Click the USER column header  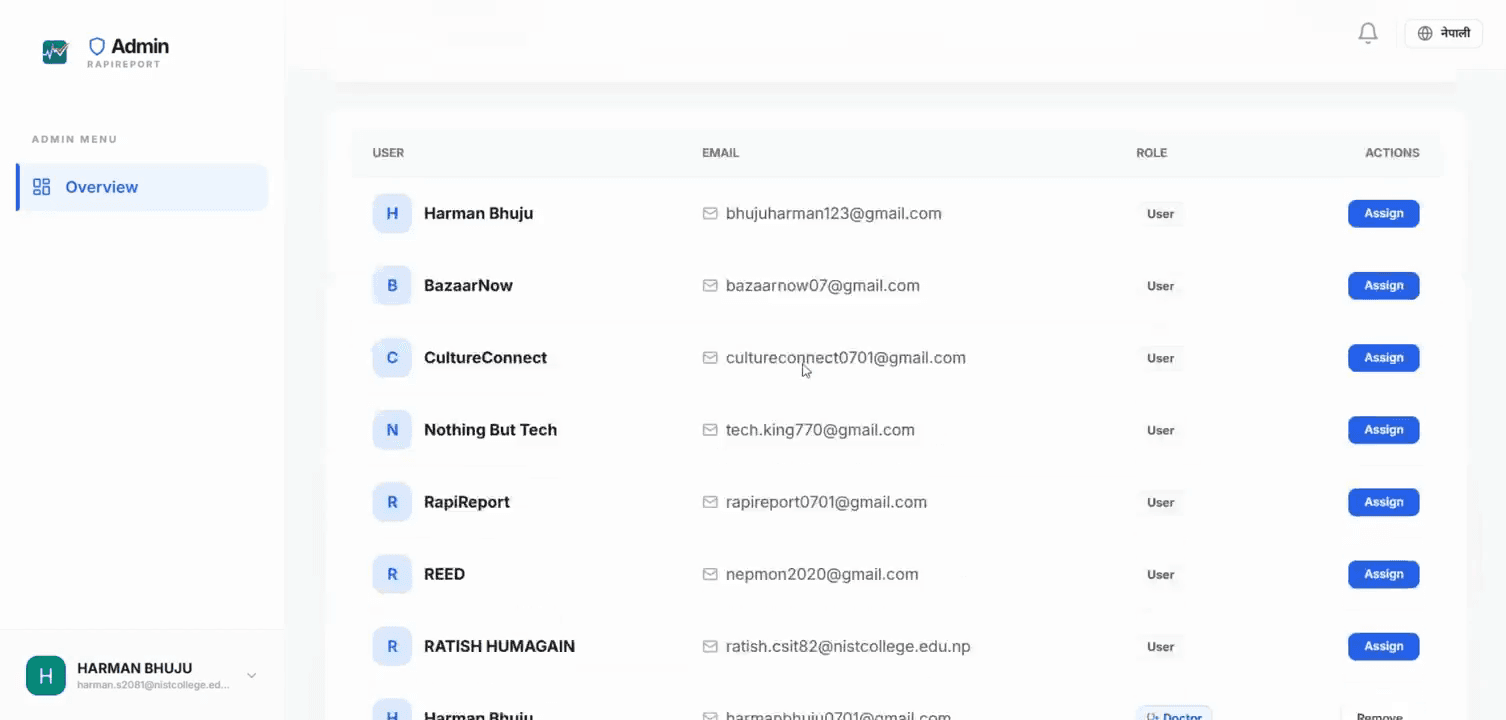(x=388, y=153)
